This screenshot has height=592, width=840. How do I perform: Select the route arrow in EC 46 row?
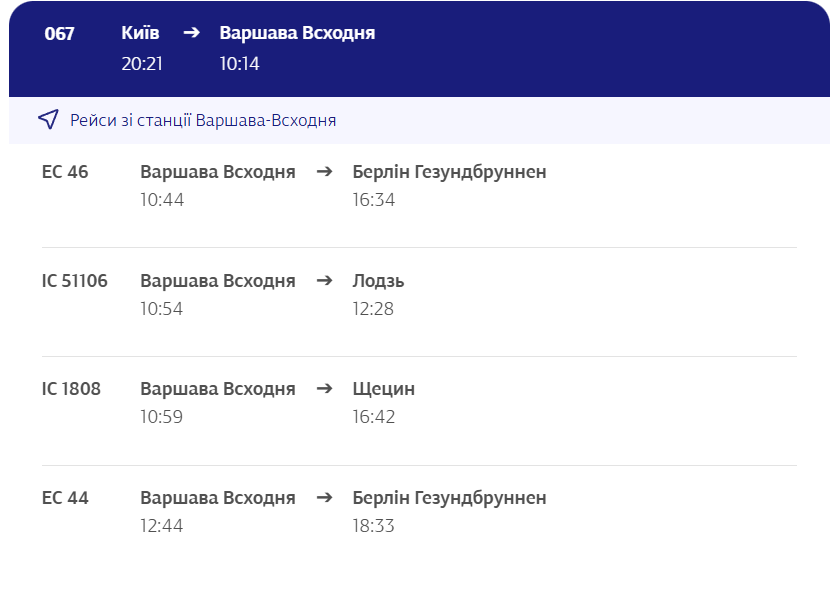click(323, 171)
